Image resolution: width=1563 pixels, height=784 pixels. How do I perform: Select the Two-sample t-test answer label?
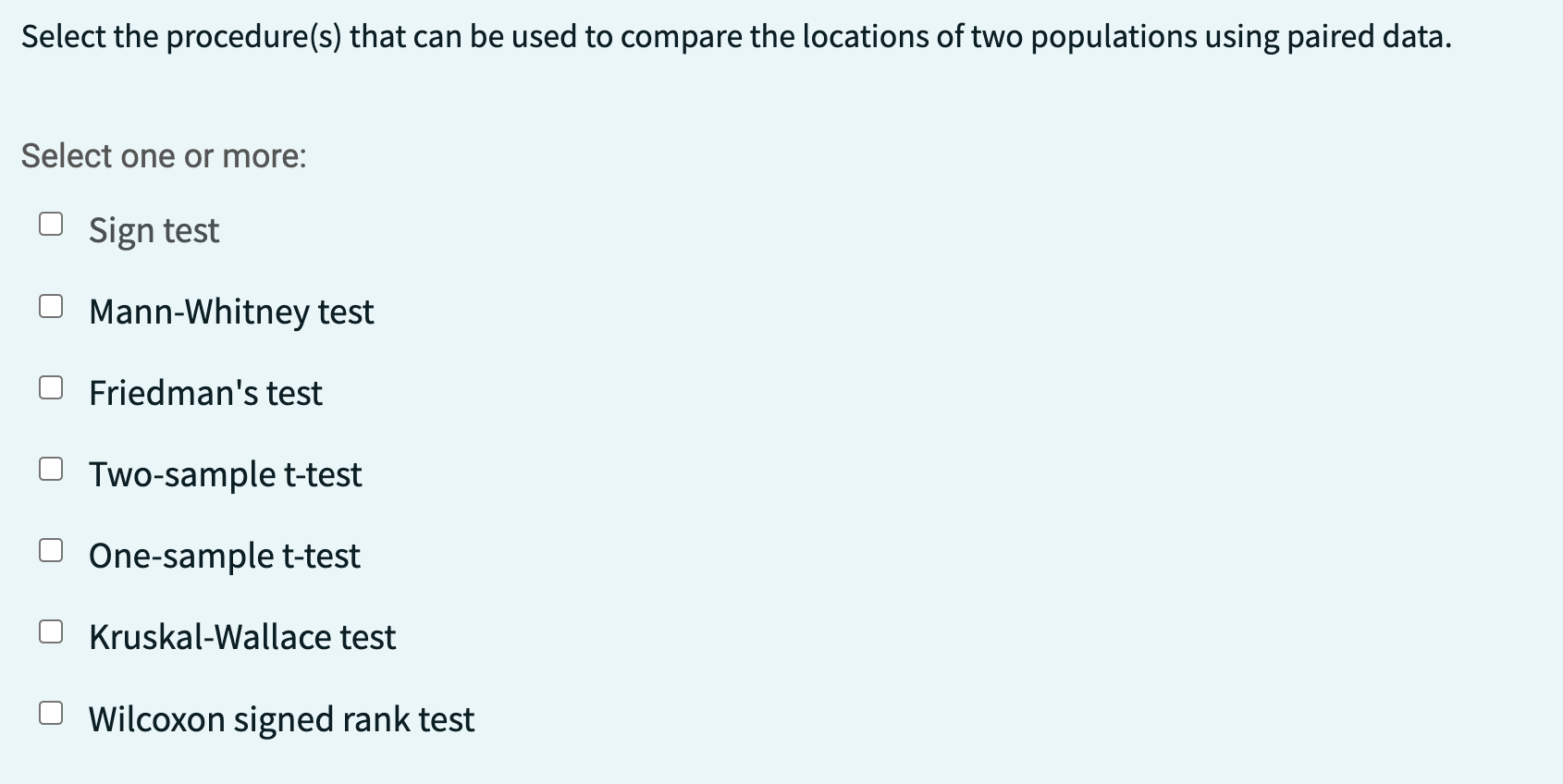coord(226,474)
